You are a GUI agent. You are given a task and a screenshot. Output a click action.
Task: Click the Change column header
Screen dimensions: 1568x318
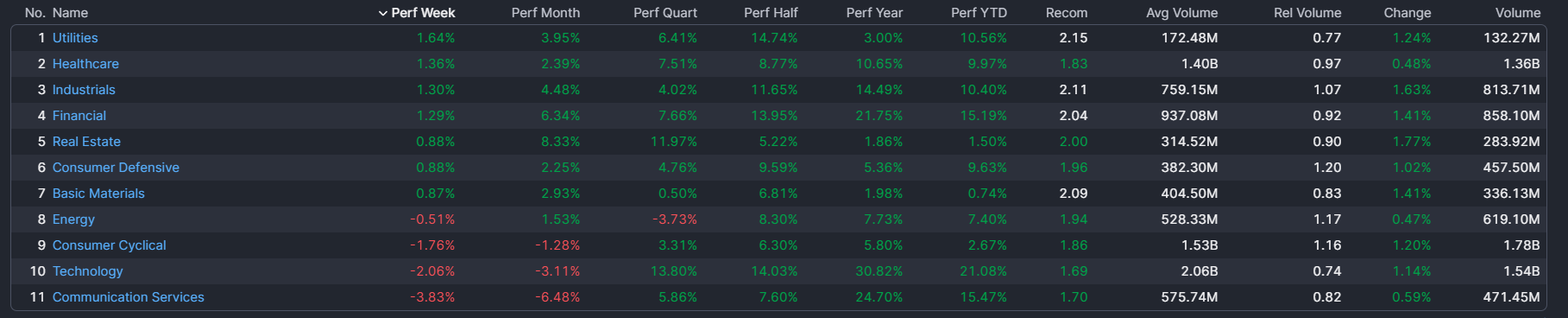click(x=1407, y=13)
